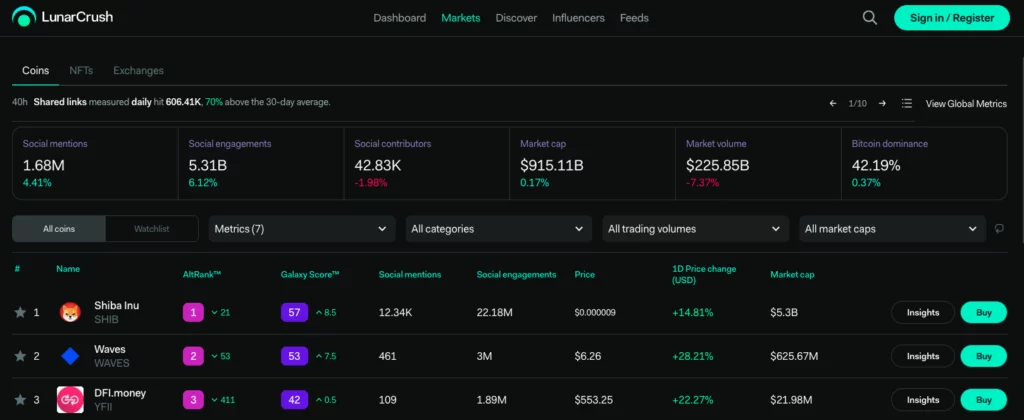Click the DFI.money coin logo
Screen dimensions: 1024x420
coord(70,400)
